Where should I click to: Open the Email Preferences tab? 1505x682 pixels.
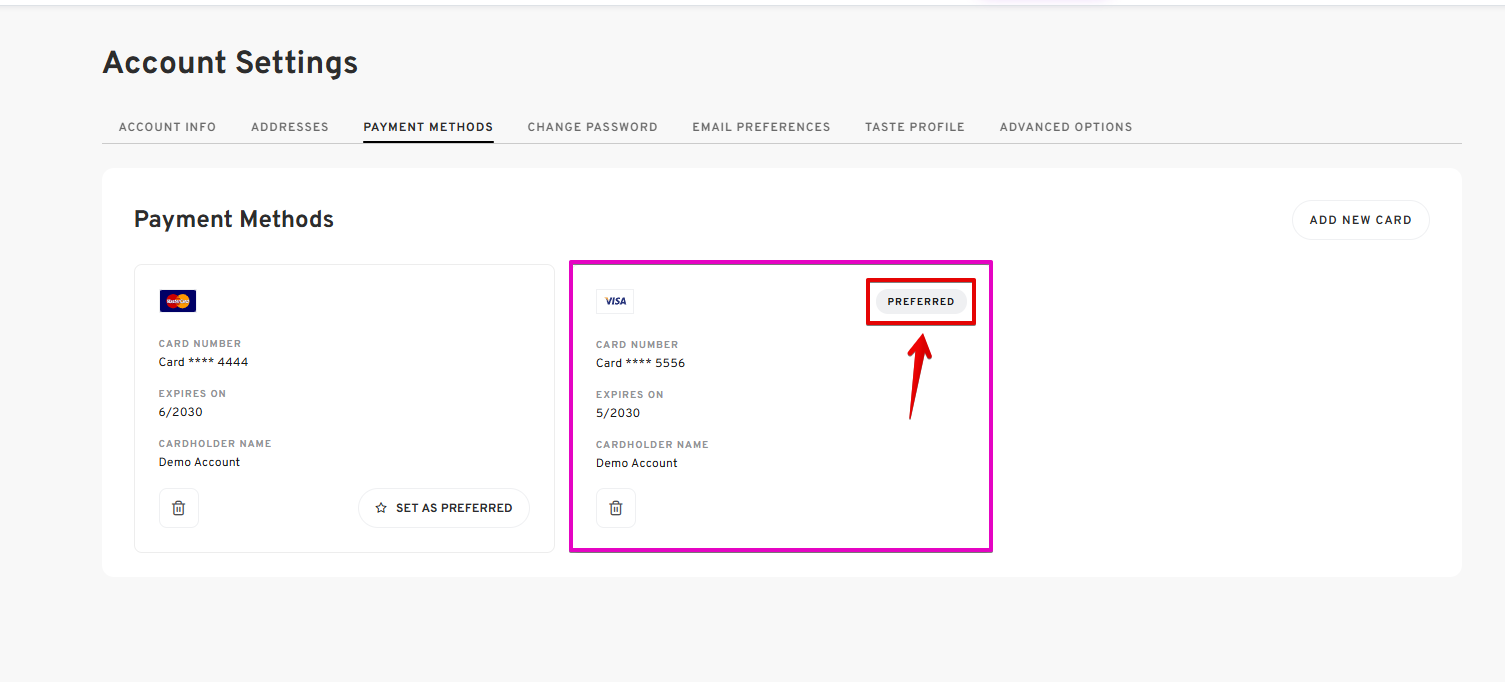coord(761,127)
